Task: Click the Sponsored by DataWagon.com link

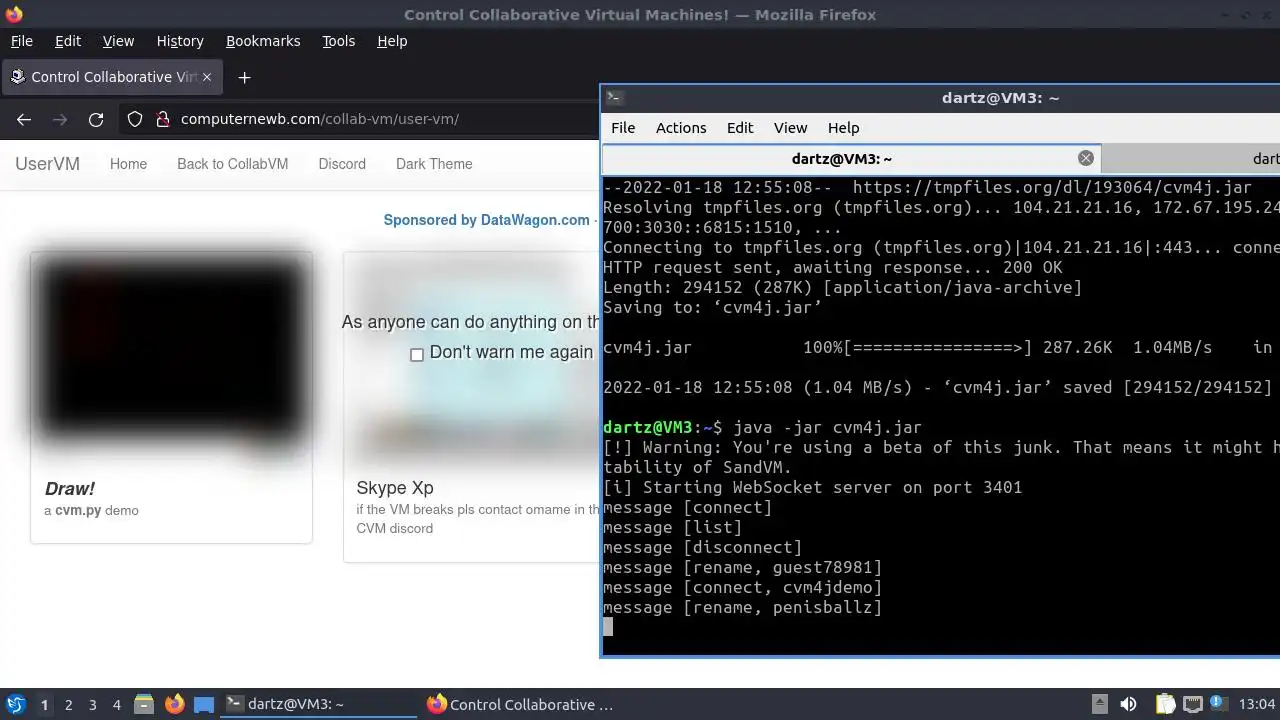Action: (x=487, y=220)
